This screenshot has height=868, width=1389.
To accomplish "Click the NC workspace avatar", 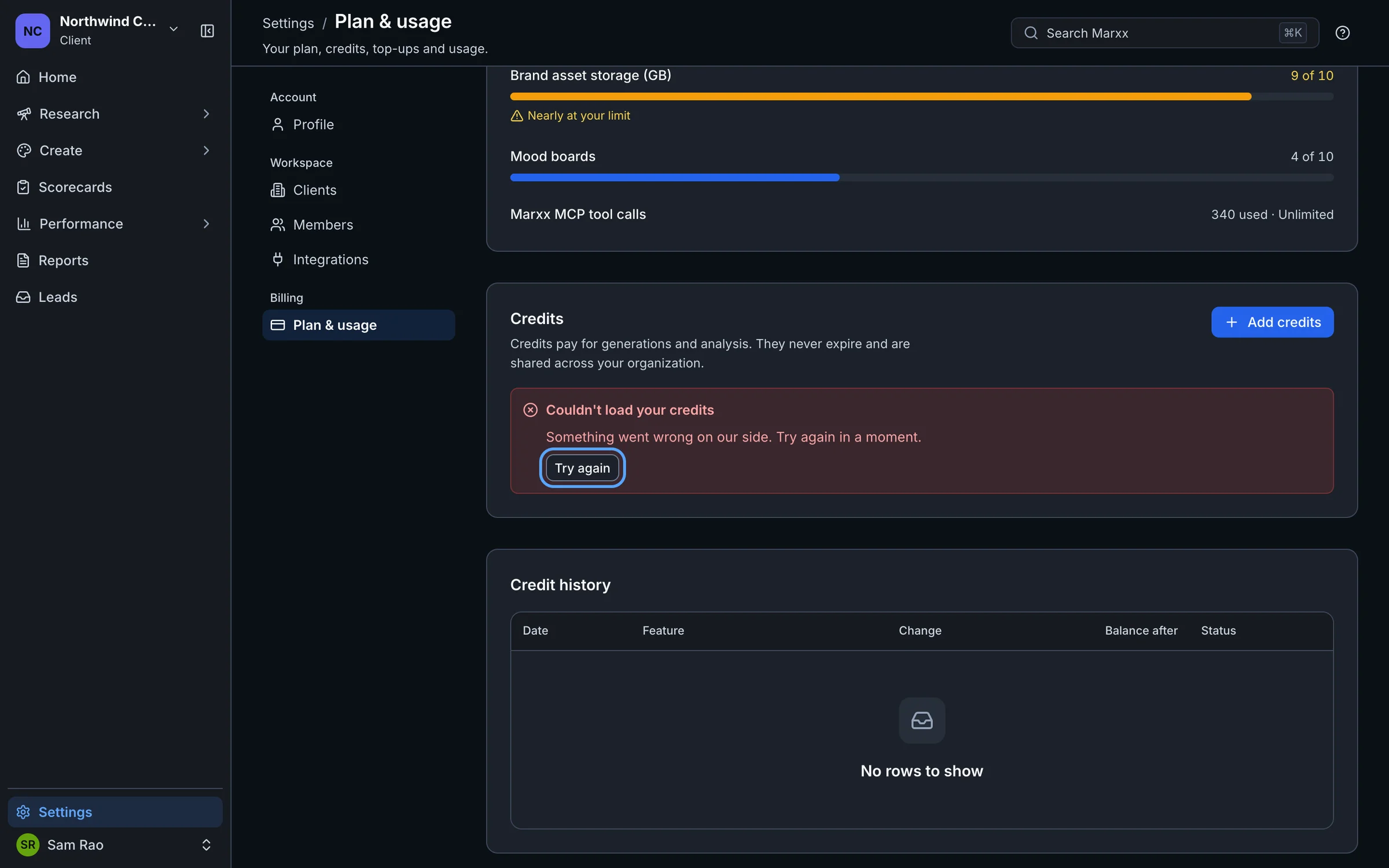I will pos(32,31).
